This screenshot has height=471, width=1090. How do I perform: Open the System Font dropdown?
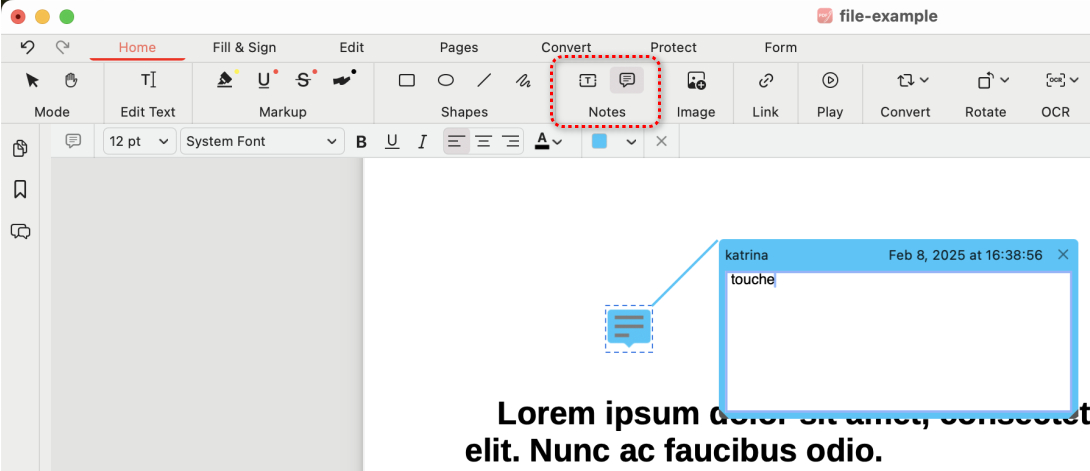pyautogui.click(x=263, y=142)
